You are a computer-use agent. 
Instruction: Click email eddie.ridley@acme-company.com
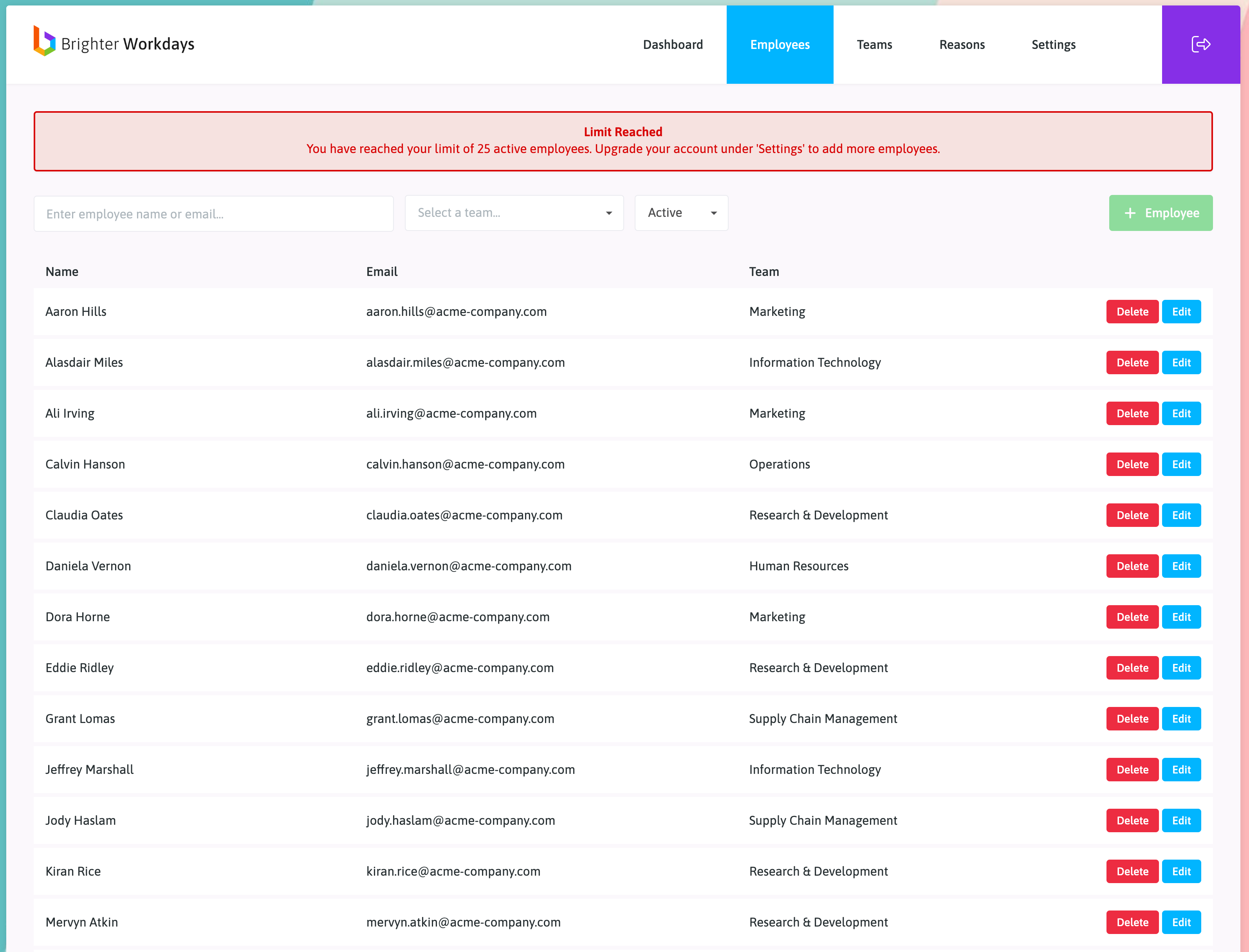pos(460,668)
